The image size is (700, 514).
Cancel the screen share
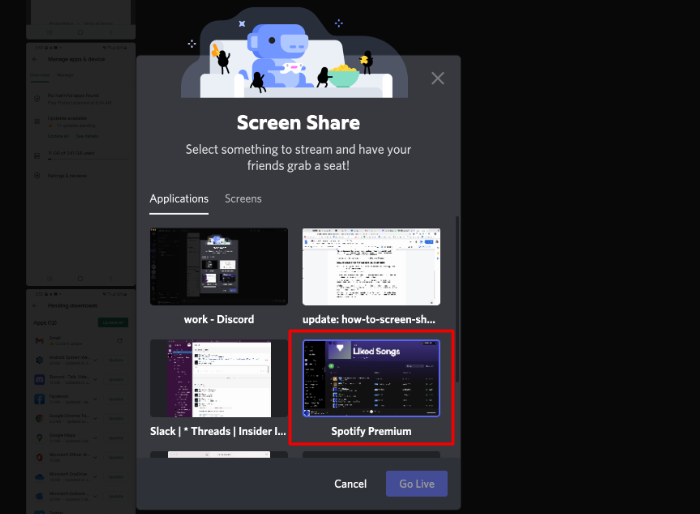[350, 484]
